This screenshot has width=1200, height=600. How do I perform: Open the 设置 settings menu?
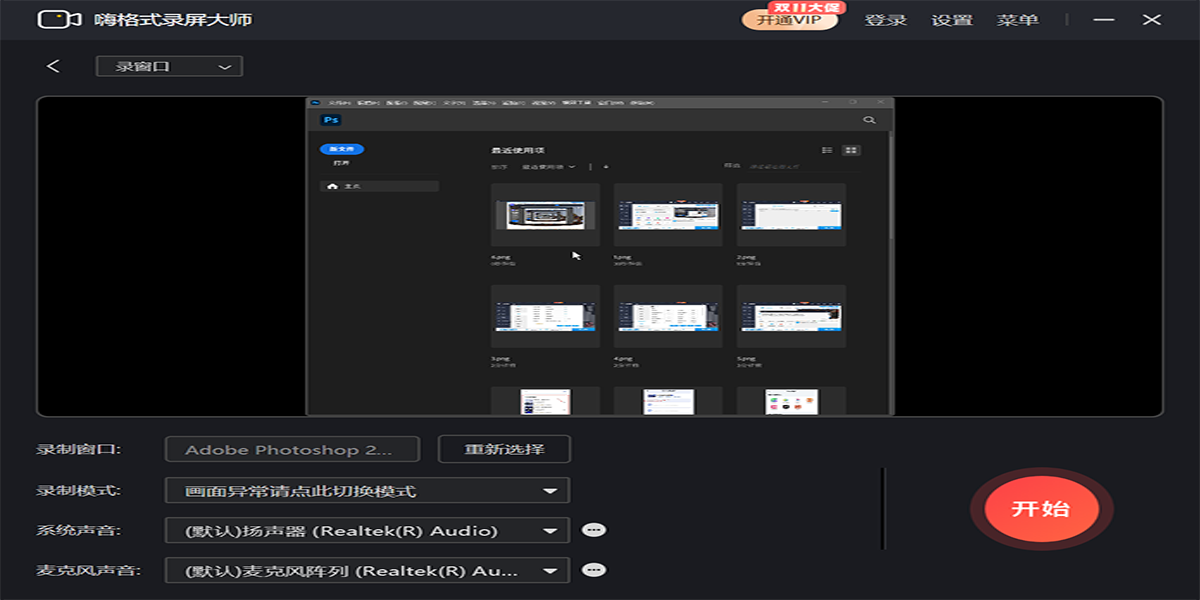pyautogui.click(x=952, y=20)
